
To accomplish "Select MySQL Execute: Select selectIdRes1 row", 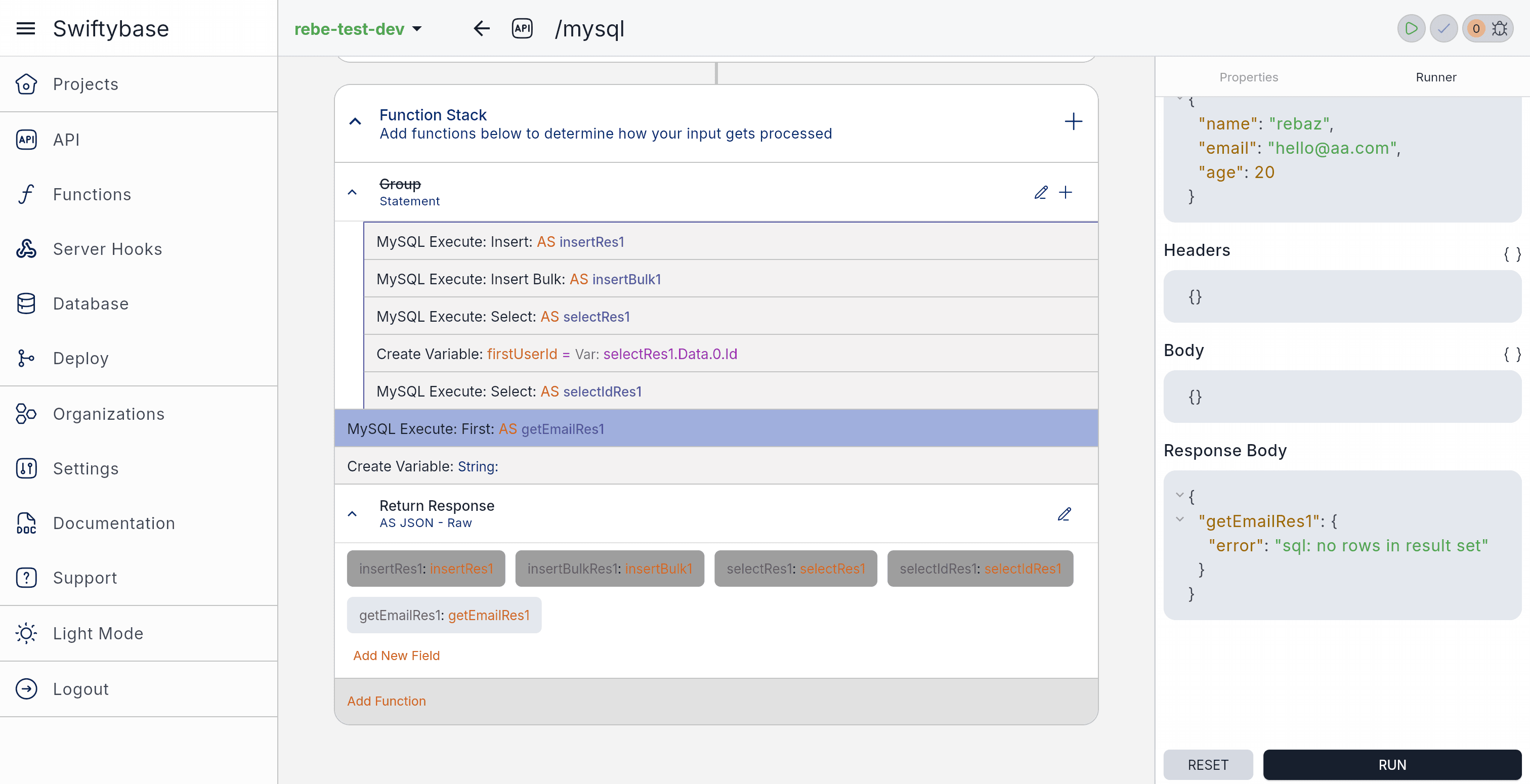I will 731,391.
